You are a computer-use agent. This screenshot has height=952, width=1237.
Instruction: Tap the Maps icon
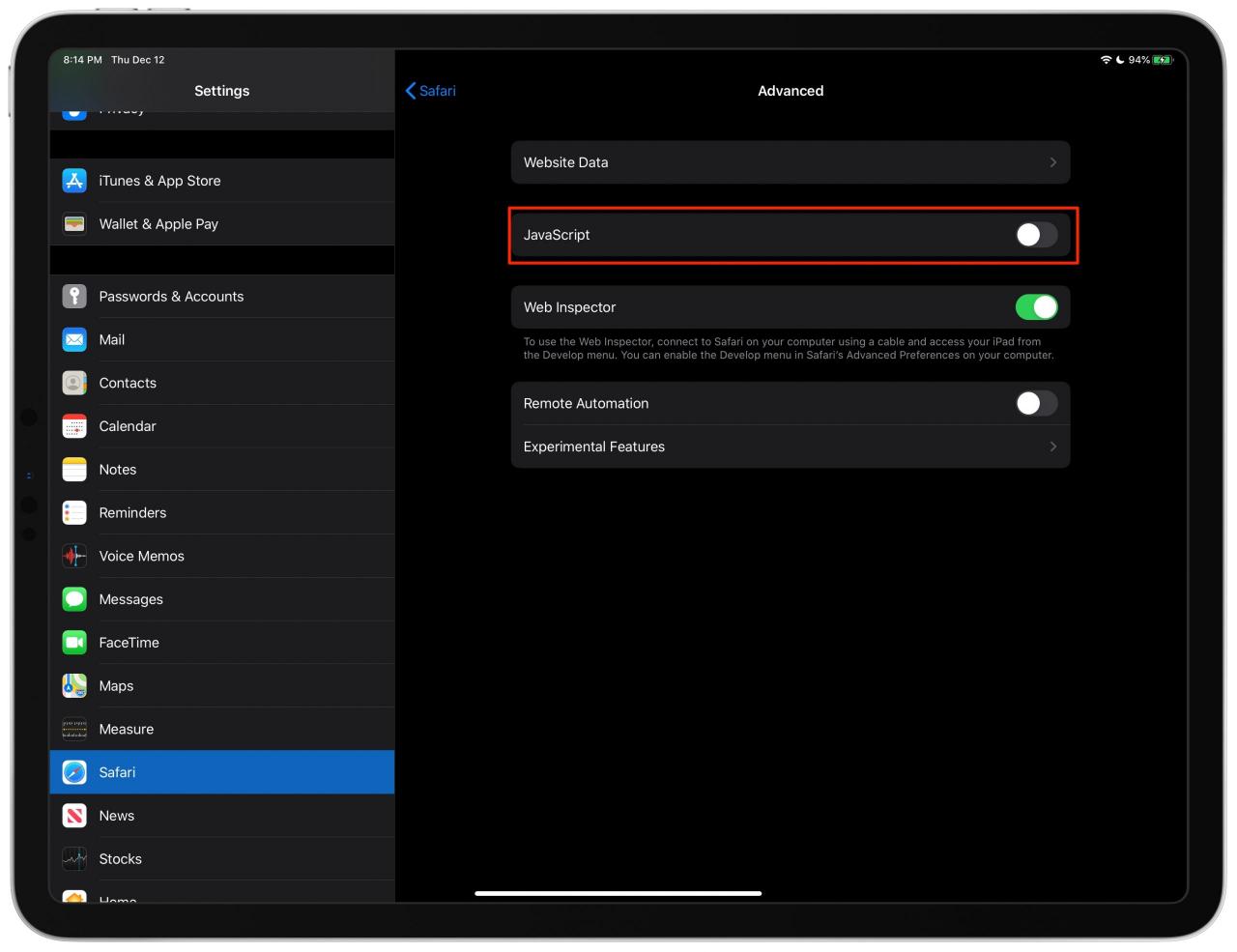[74, 686]
